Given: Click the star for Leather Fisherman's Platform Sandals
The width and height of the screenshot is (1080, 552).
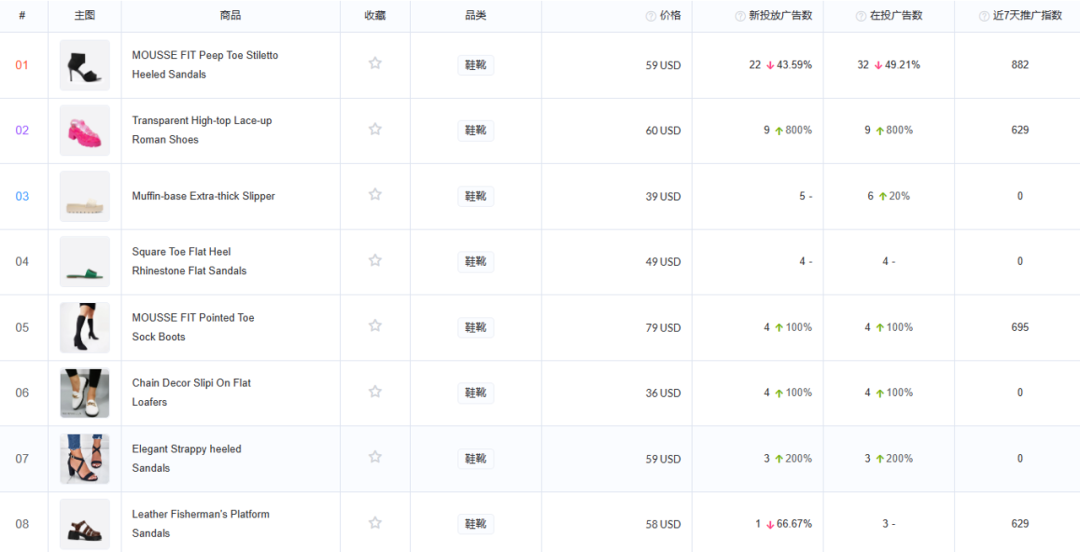Looking at the screenshot, I should click(375, 522).
